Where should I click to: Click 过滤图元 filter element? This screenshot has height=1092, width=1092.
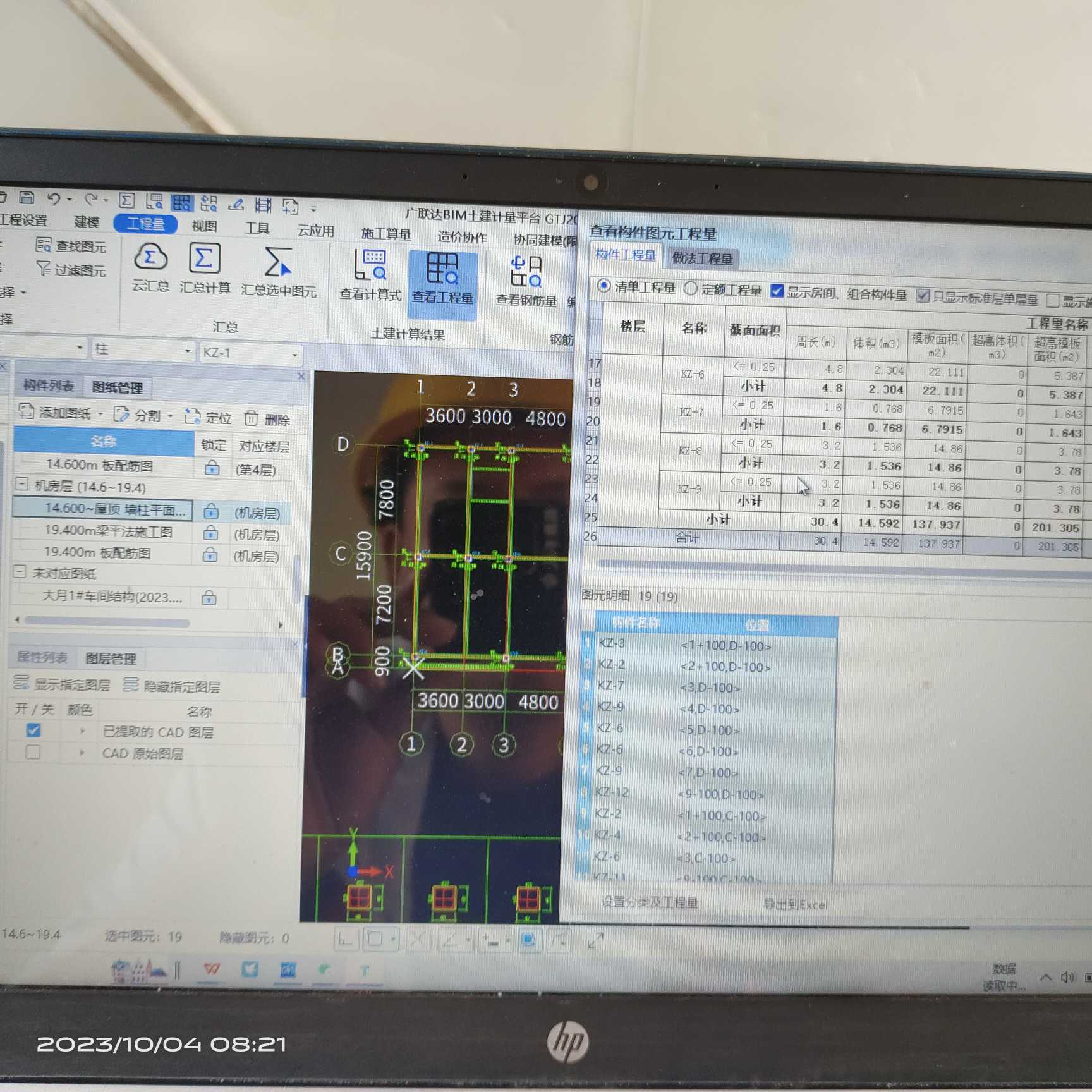tap(71, 269)
